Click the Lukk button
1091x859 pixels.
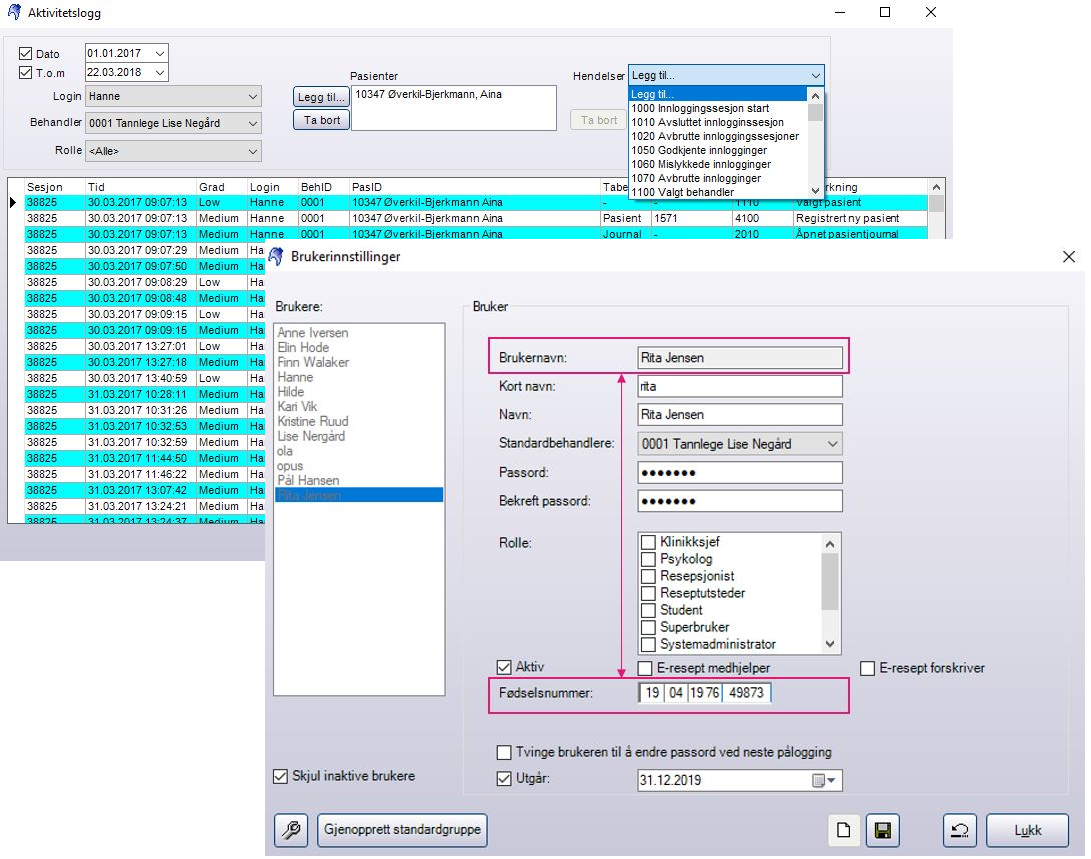pos(1027,830)
